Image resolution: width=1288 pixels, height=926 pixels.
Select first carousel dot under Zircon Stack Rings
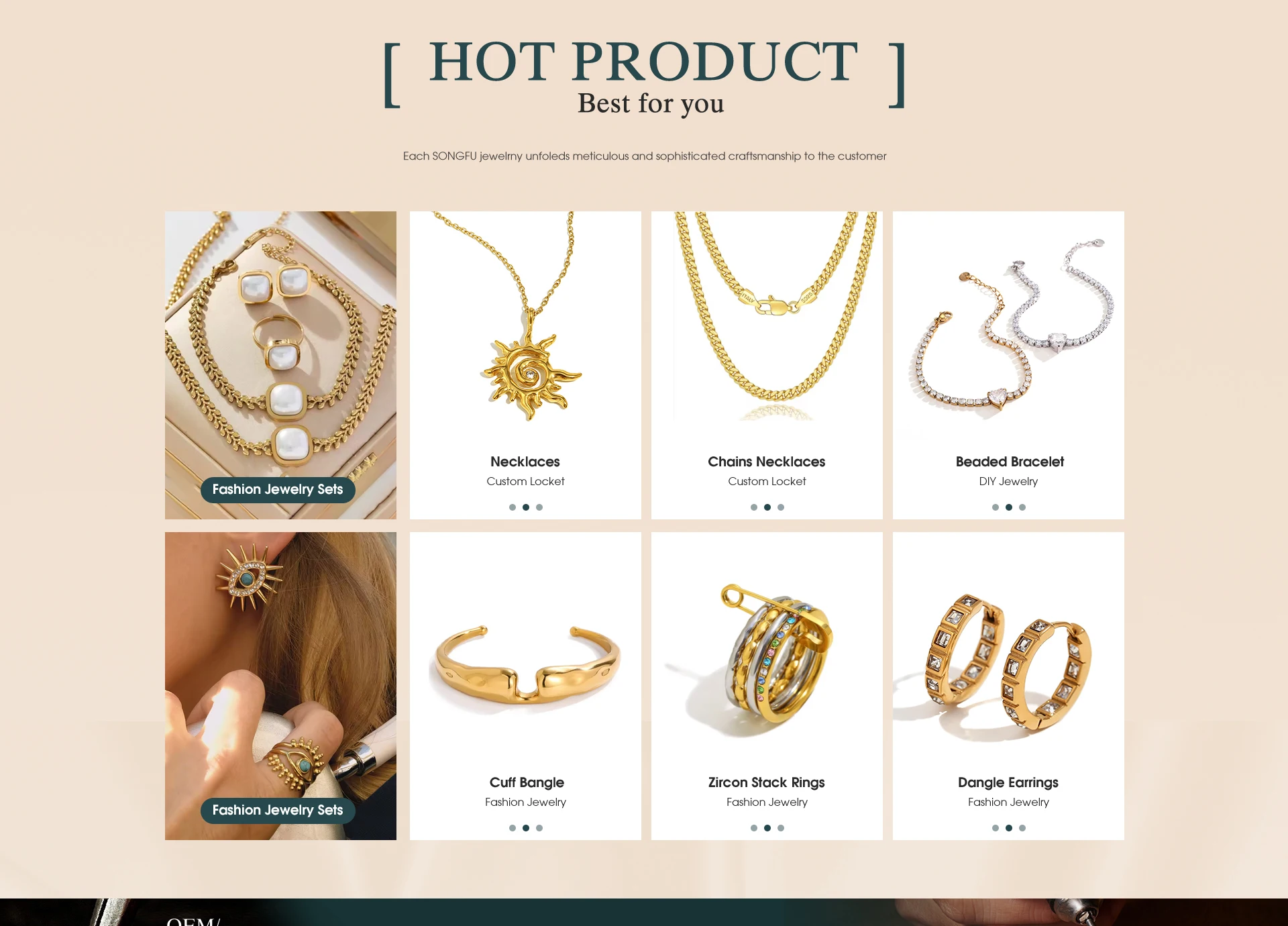(754, 828)
